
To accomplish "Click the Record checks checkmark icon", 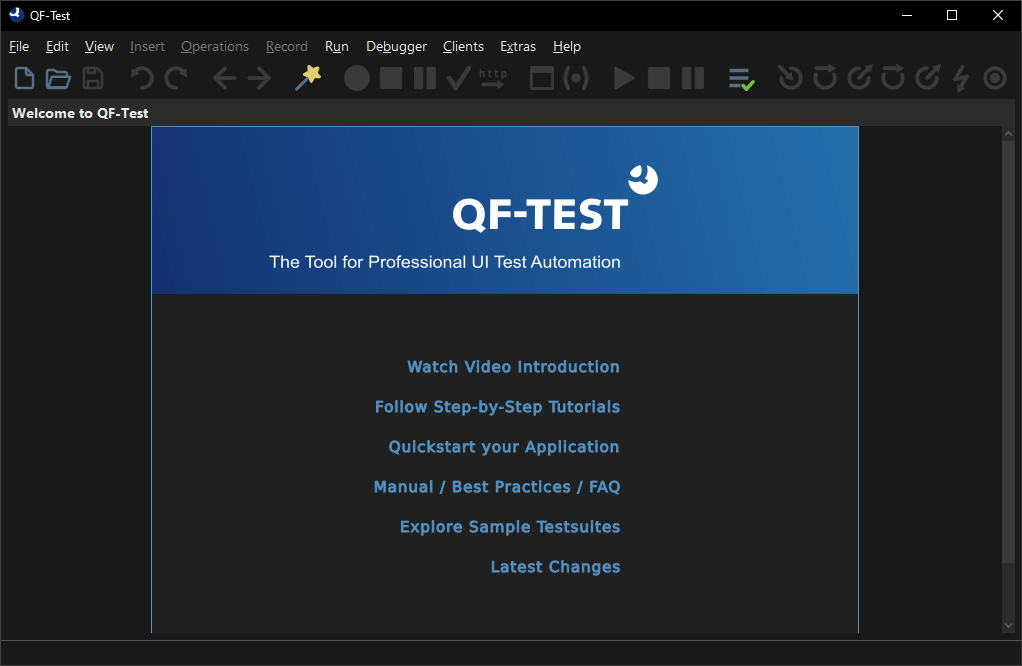I will click(459, 78).
